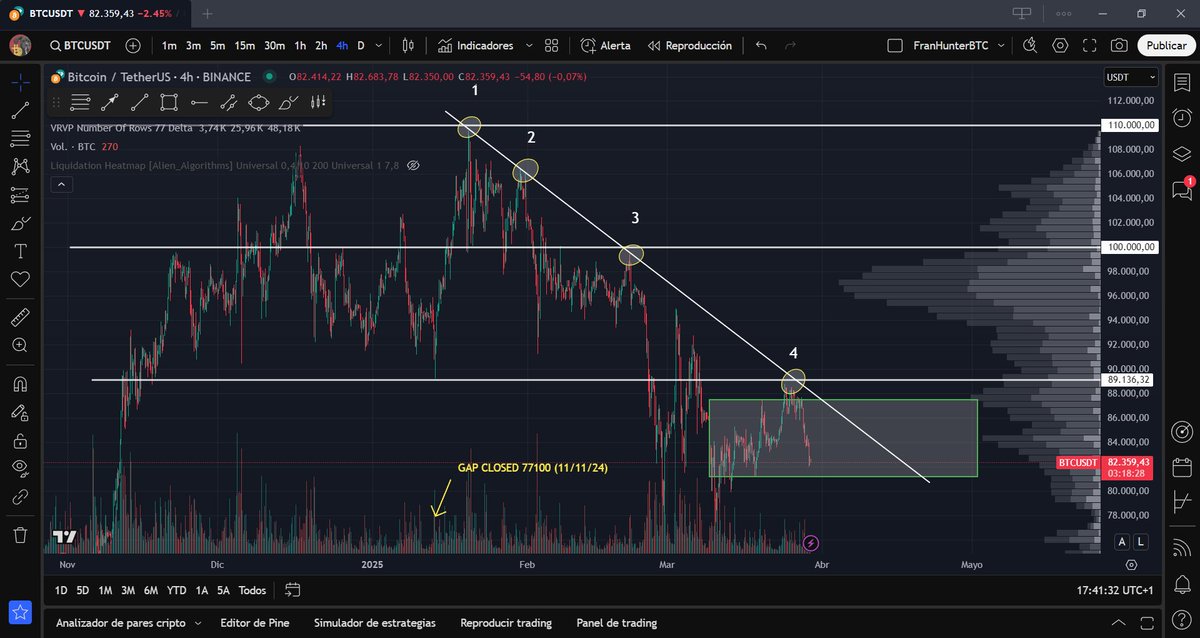Open Panel de trading tab
1200x638 pixels.
tap(616, 623)
